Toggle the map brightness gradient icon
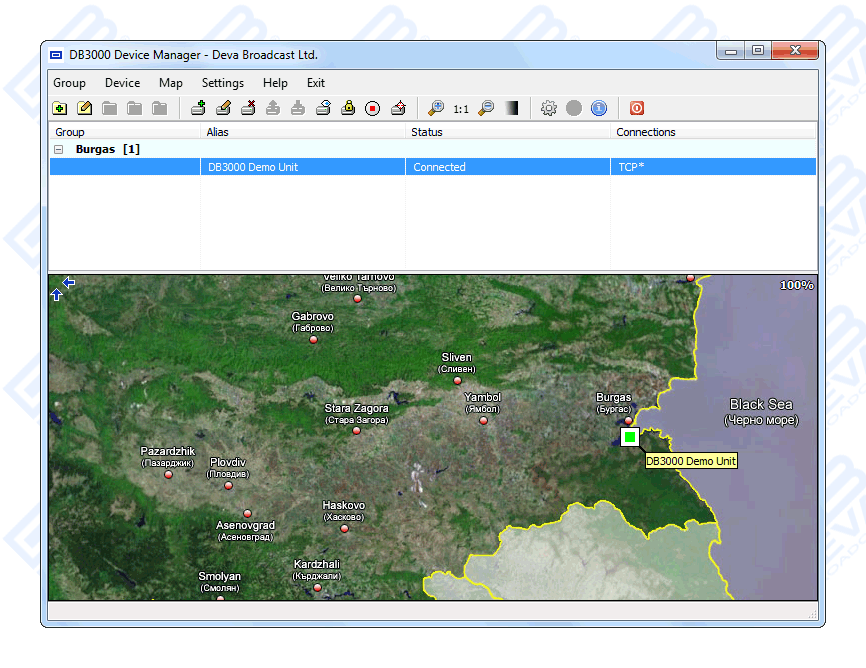866x668 pixels. (x=512, y=108)
